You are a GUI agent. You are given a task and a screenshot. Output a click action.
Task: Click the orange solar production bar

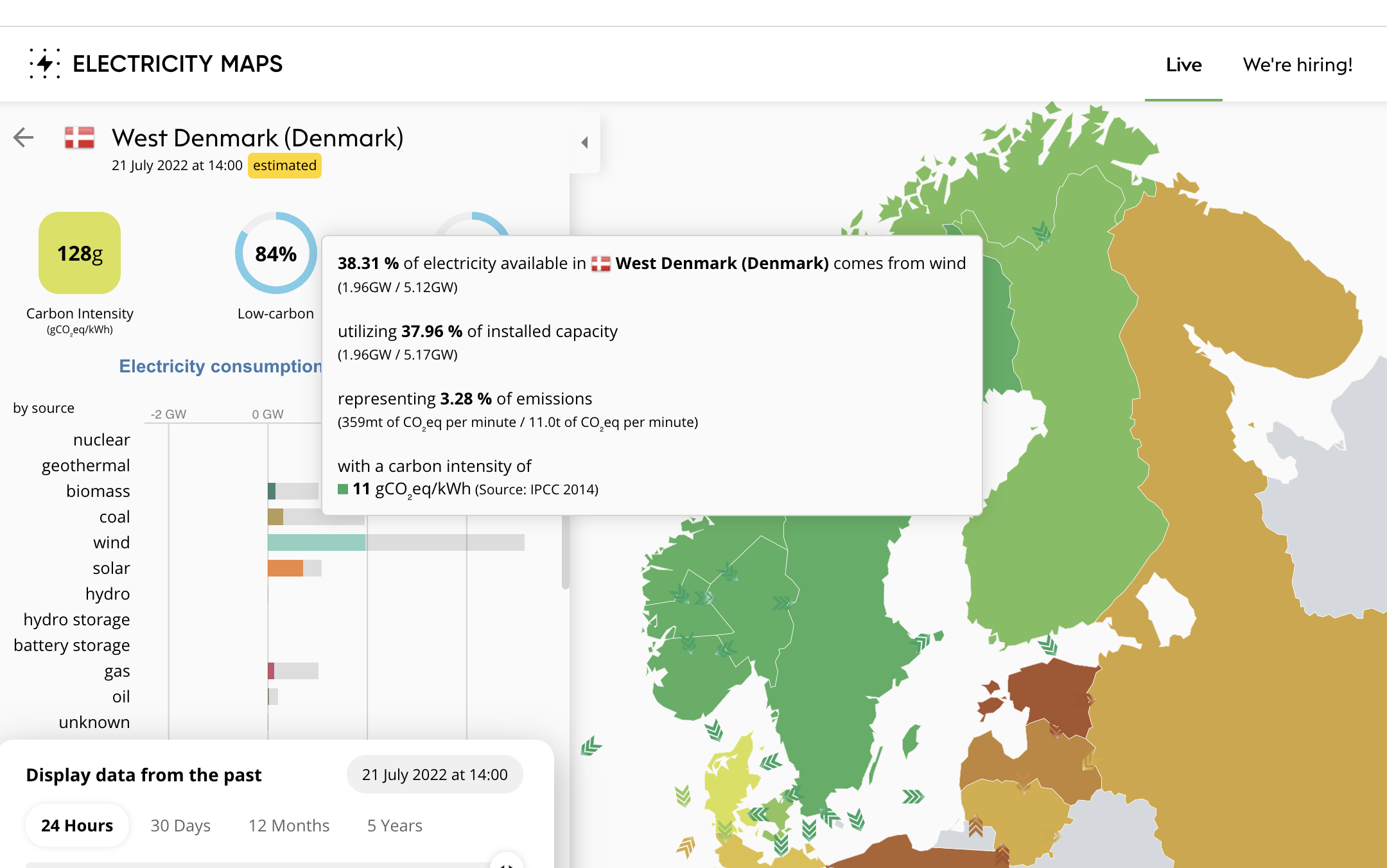point(285,568)
